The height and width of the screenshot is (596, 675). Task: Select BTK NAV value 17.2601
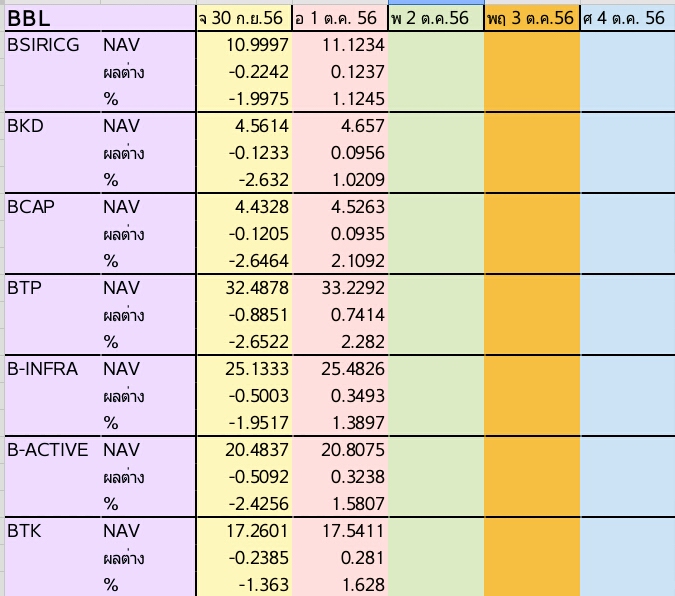tap(244, 531)
